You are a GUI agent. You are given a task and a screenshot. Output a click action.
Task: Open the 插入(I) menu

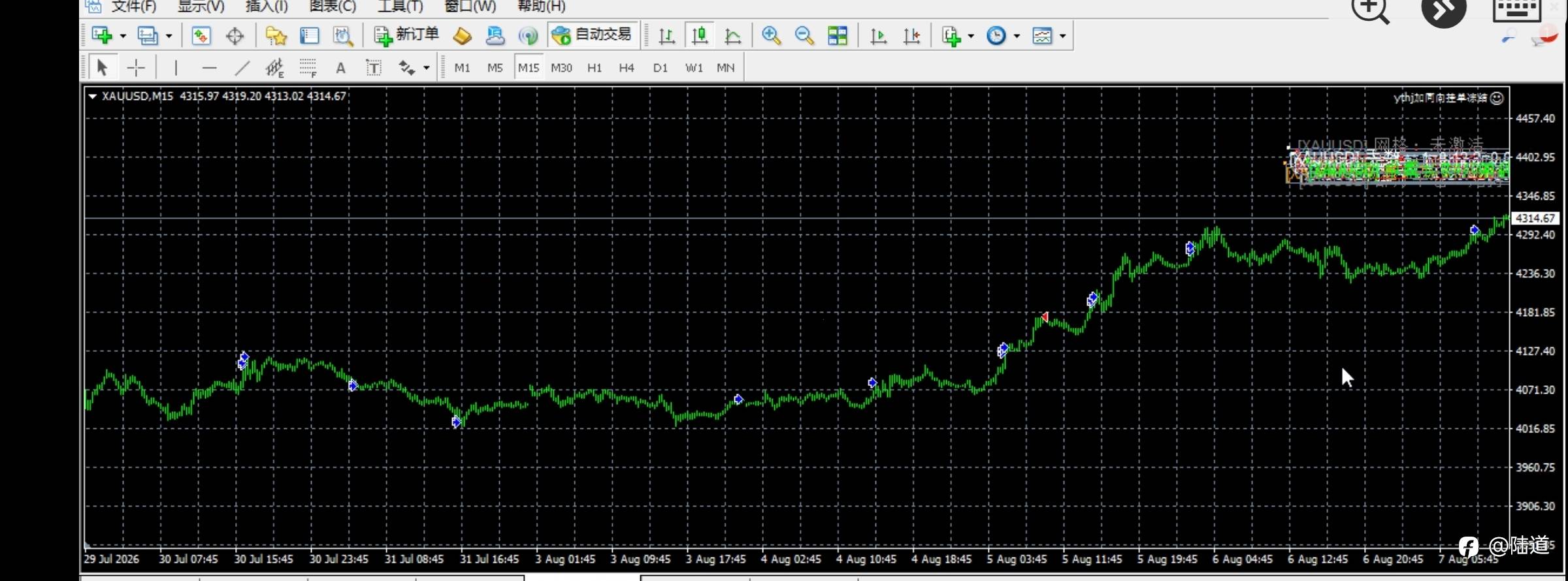coord(267,7)
